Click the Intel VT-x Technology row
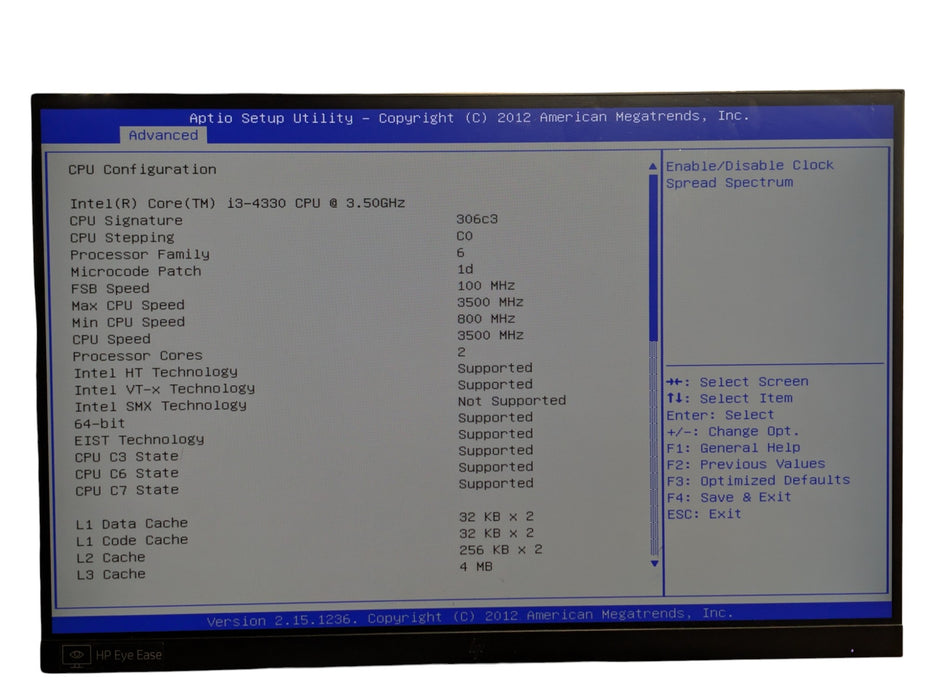The image size is (930, 700). click(x=303, y=387)
